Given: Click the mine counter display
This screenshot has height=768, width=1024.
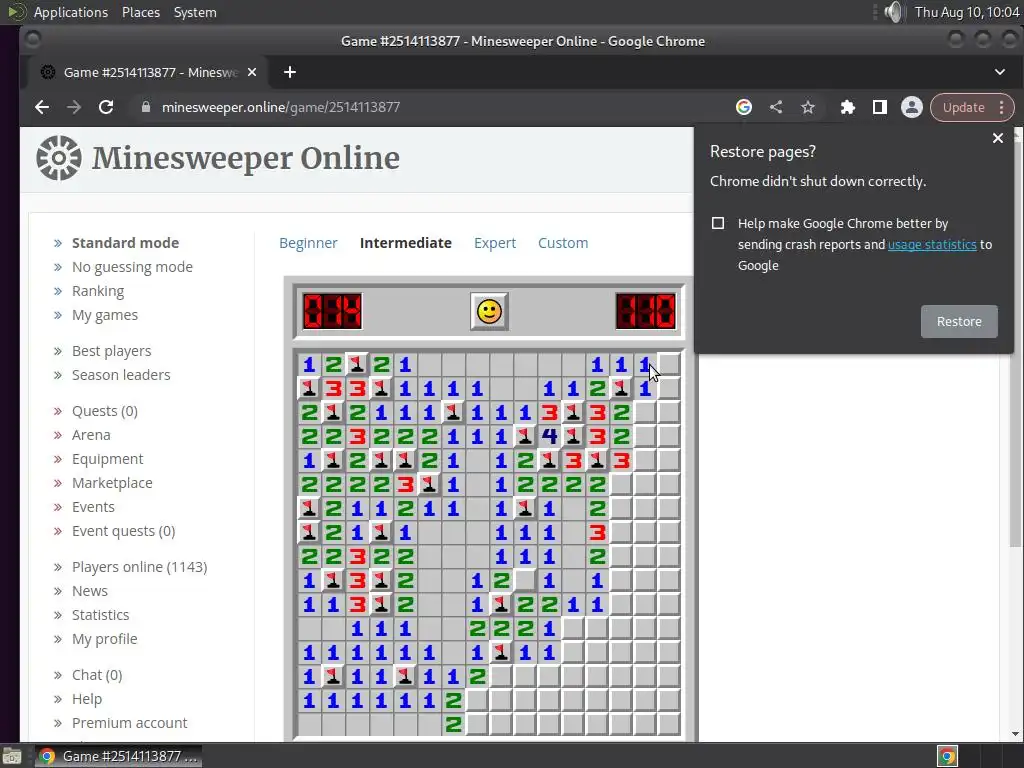Looking at the screenshot, I should [x=332, y=311].
